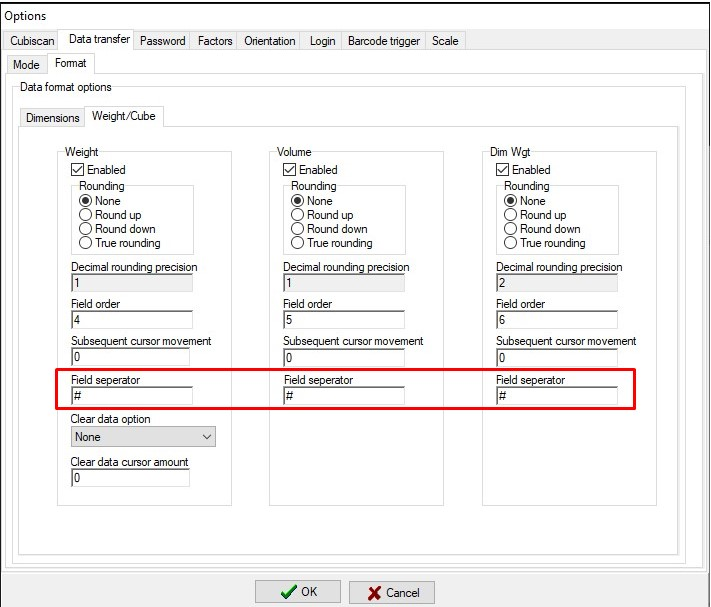This screenshot has height=607, width=711.
Task: Switch to the Cubiscan tab
Action: (x=32, y=41)
